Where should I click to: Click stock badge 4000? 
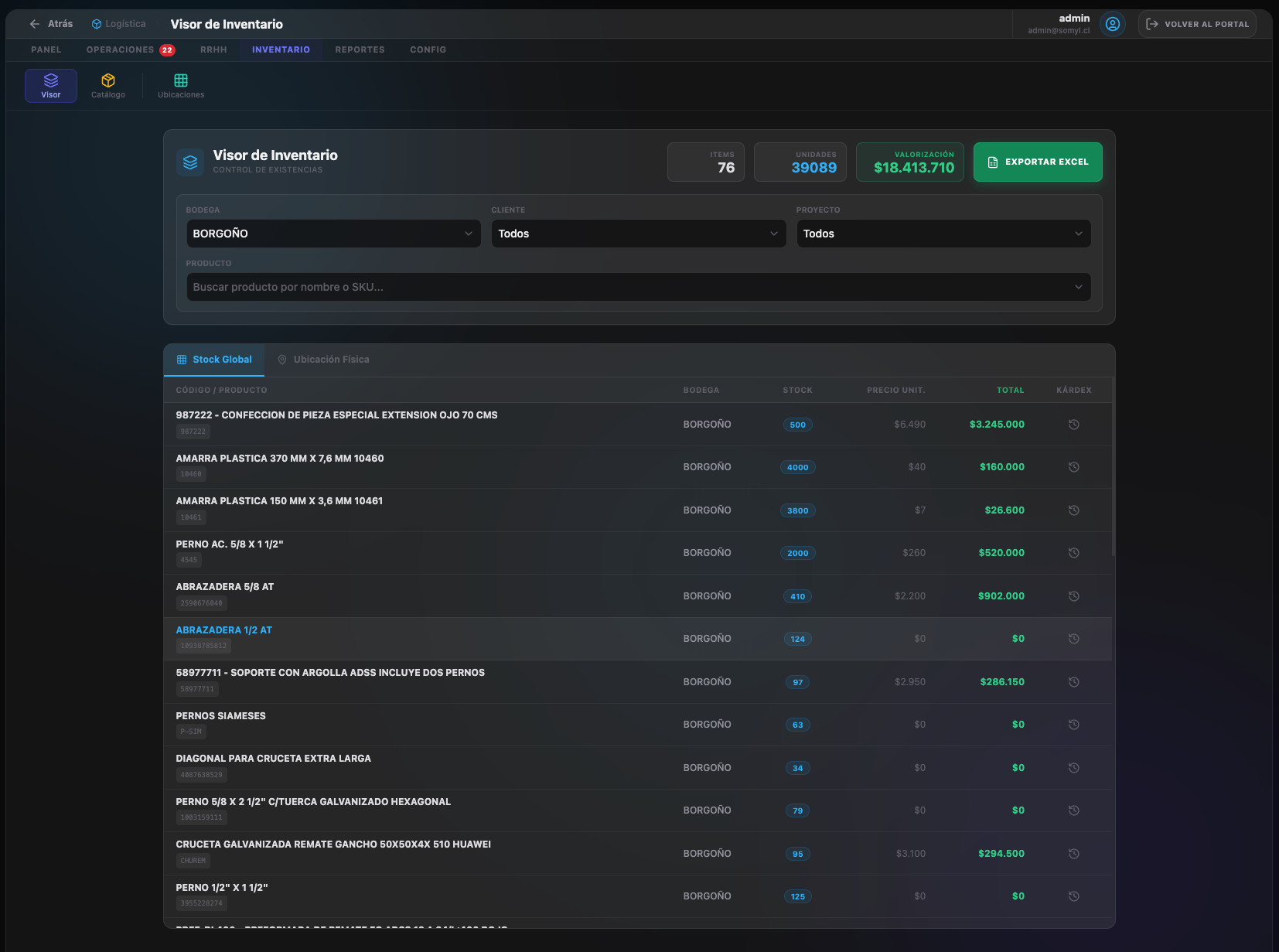tap(798, 467)
